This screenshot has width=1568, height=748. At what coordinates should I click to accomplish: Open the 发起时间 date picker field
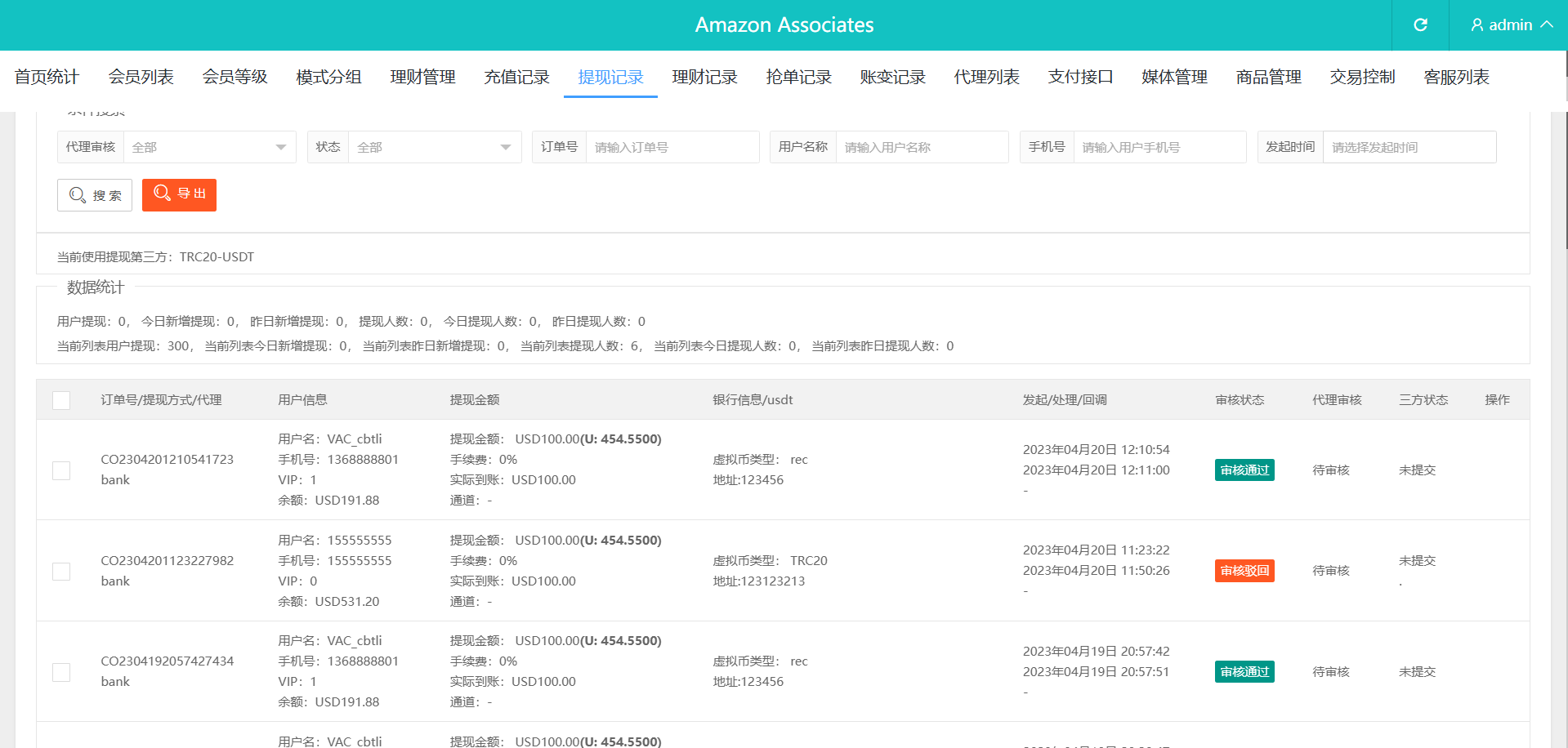(1409, 147)
